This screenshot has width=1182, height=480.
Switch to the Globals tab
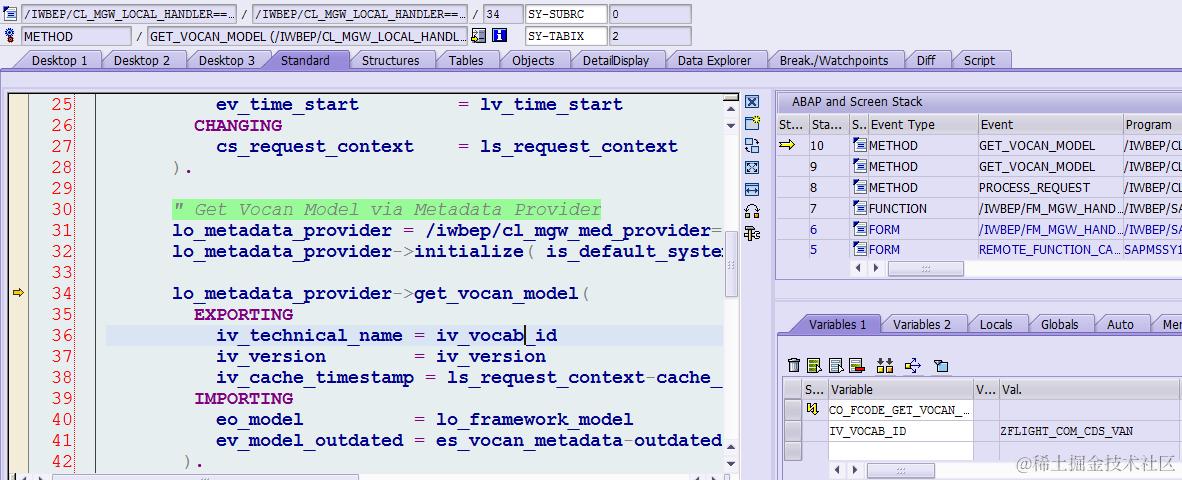click(1059, 324)
